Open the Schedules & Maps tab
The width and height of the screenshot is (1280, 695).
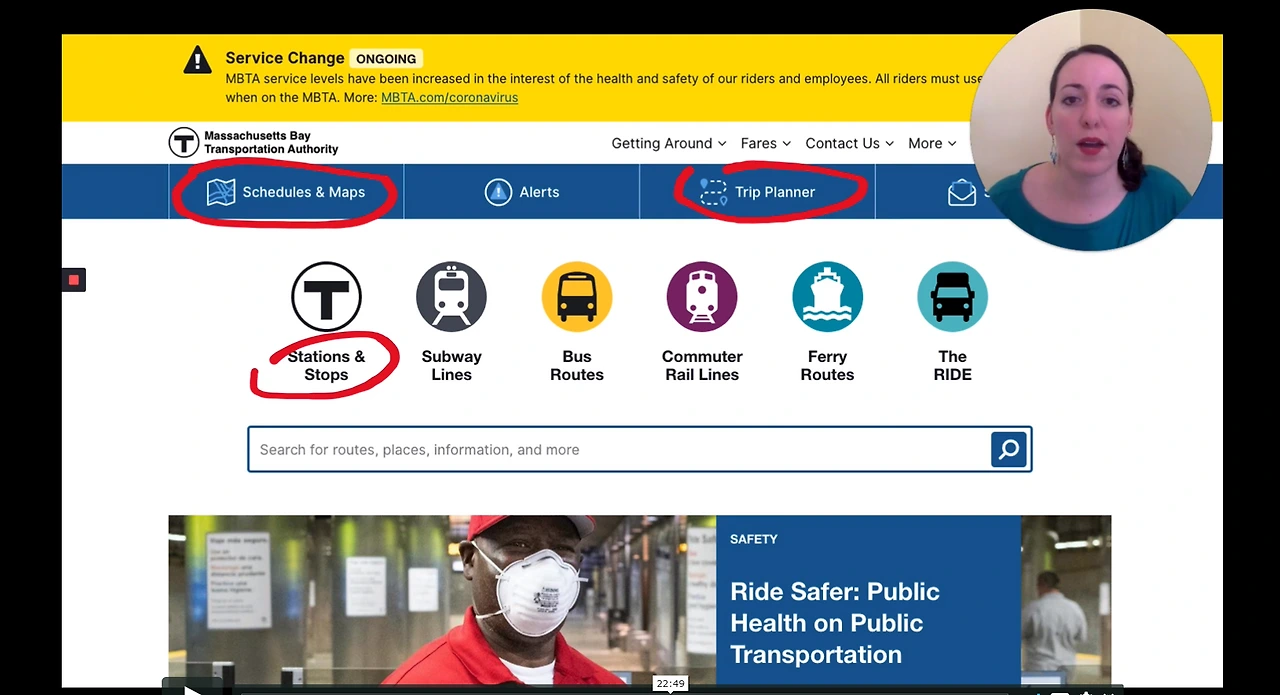(x=286, y=192)
